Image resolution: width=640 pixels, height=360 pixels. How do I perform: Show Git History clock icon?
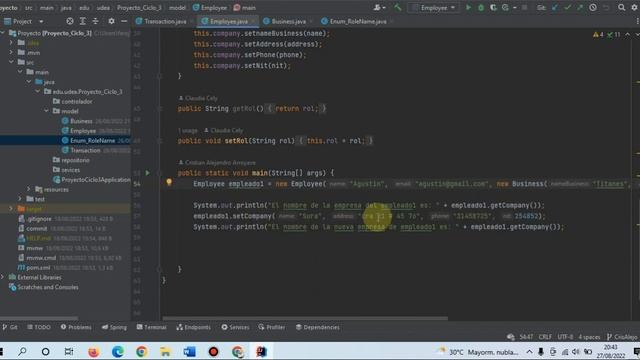pos(593,7)
